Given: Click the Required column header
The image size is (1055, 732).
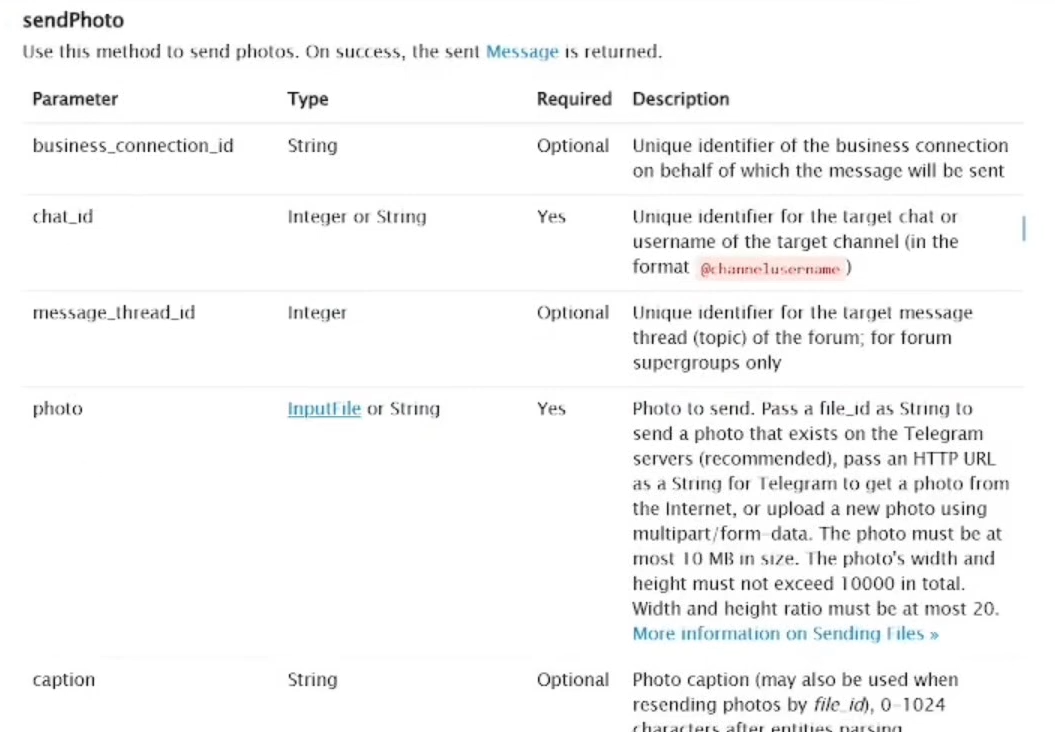Looking at the screenshot, I should 574,99.
